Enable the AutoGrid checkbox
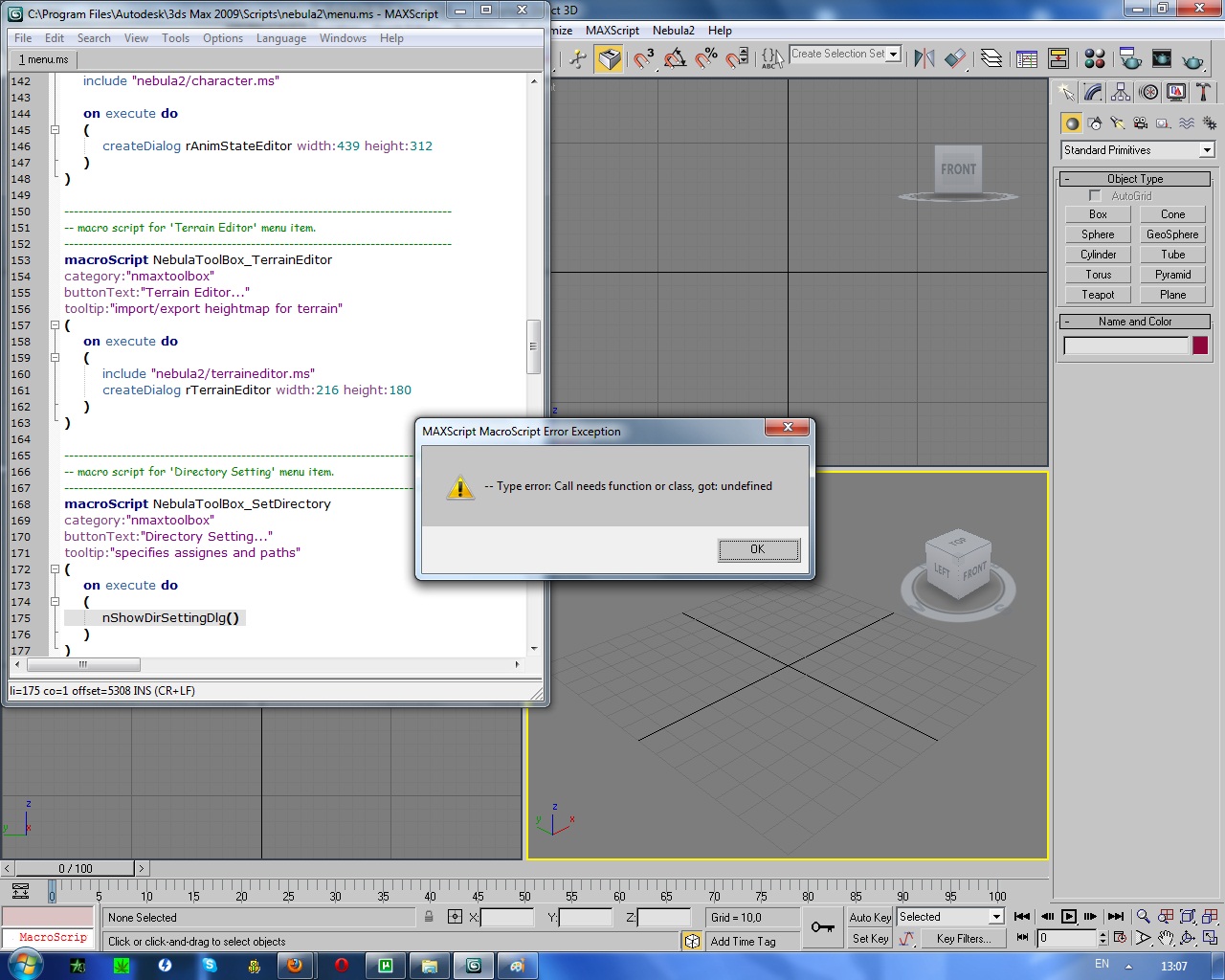Screen dimensions: 1225x980 1095,195
